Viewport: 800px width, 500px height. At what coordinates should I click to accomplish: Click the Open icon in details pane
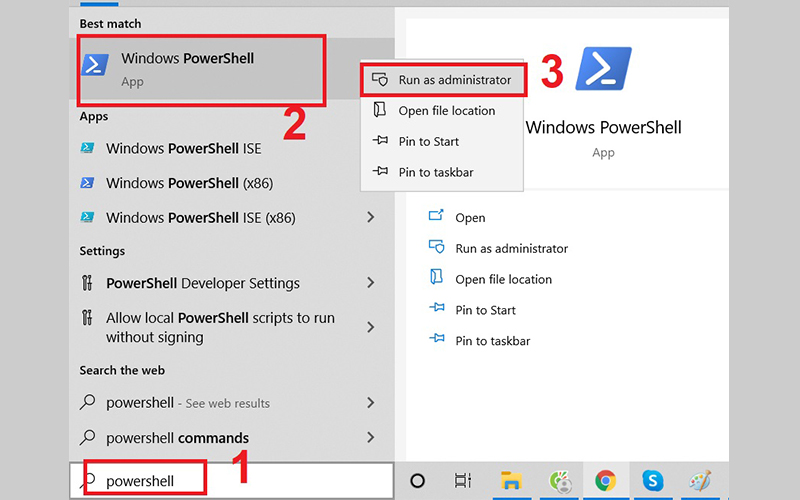(436, 215)
